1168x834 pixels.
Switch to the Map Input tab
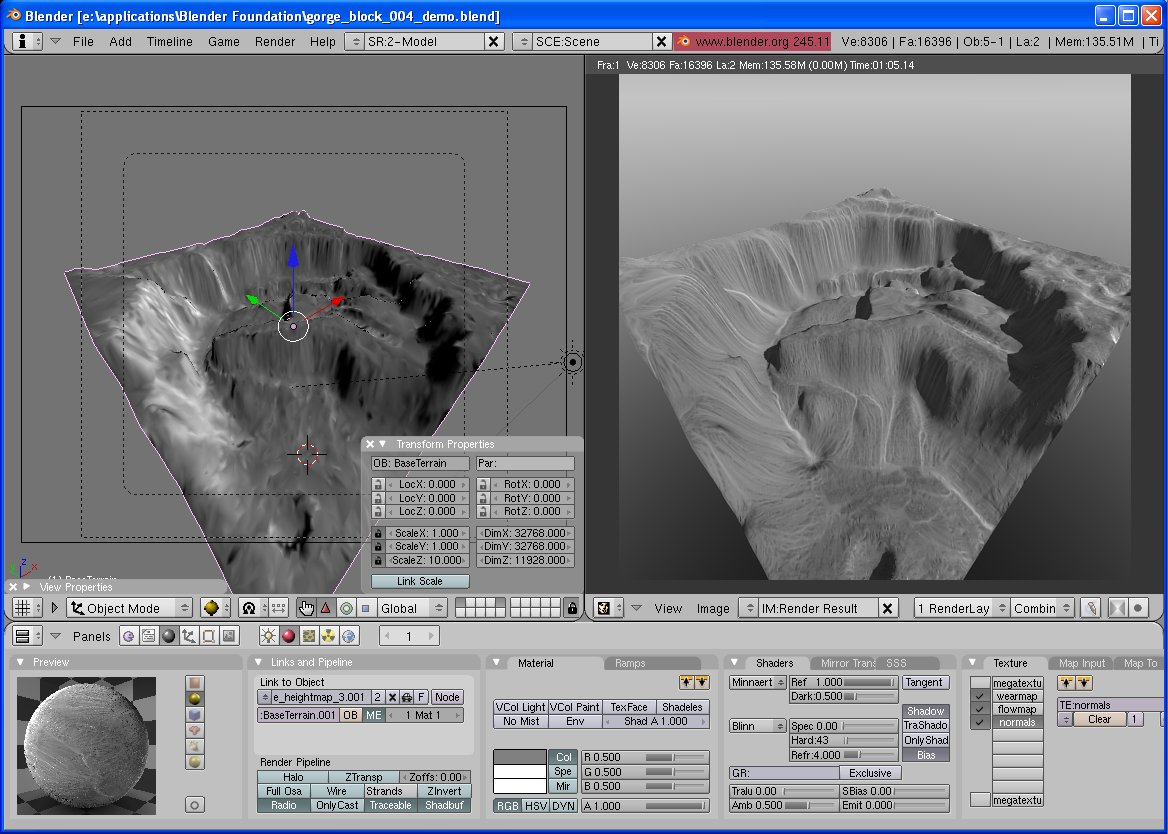[x=1082, y=663]
